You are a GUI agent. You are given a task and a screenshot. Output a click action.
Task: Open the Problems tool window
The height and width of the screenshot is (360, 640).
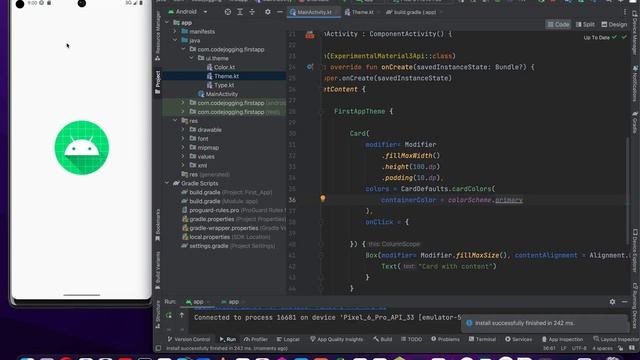pyautogui.click(x=445, y=339)
